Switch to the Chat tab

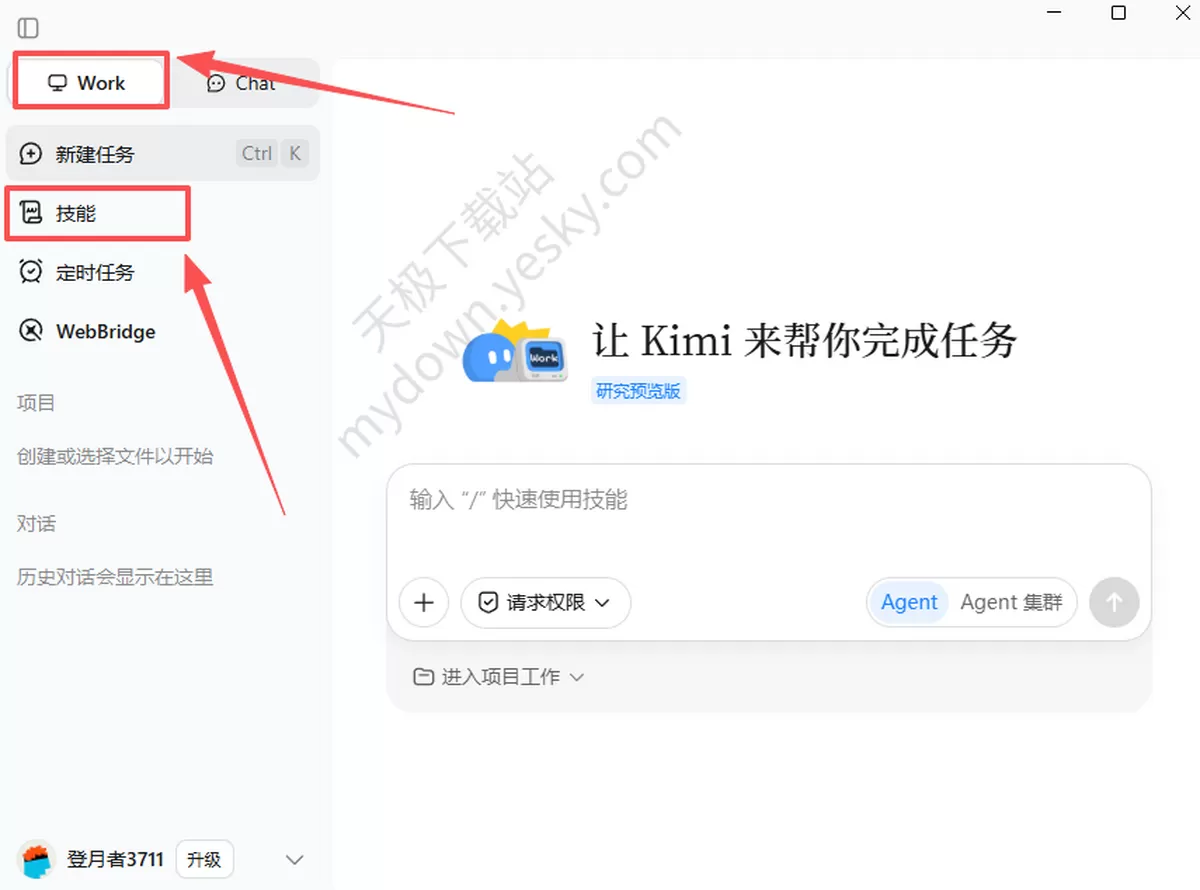pyautogui.click(x=241, y=83)
